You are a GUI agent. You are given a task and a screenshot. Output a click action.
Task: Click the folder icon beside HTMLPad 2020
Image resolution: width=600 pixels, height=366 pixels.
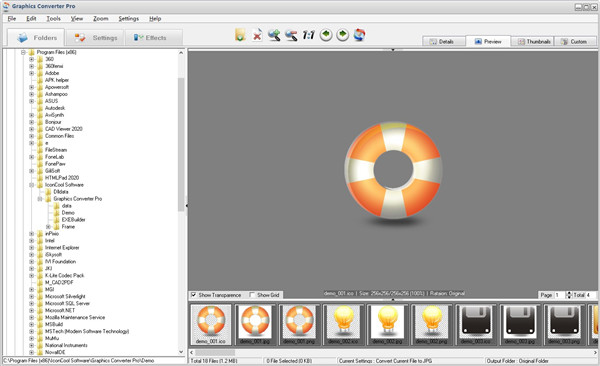point(40,178)
